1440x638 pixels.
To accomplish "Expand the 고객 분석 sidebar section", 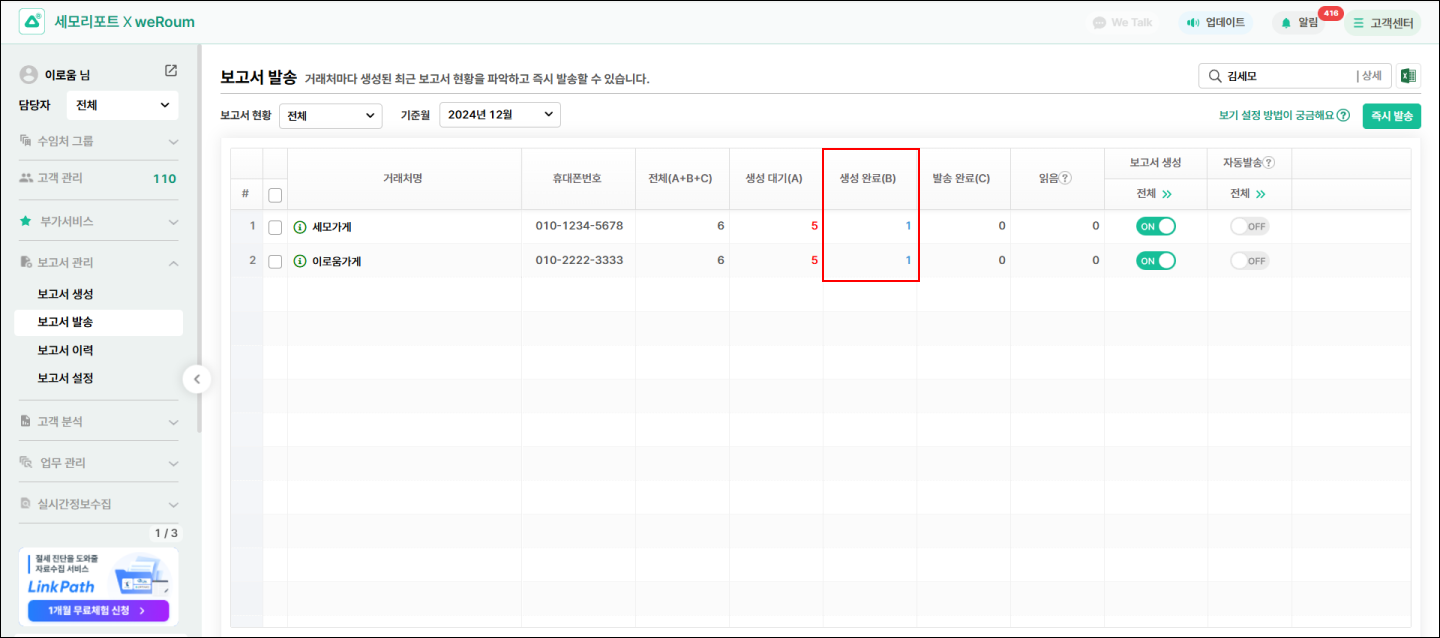I will pyautogui.click(x=99, y=422).
